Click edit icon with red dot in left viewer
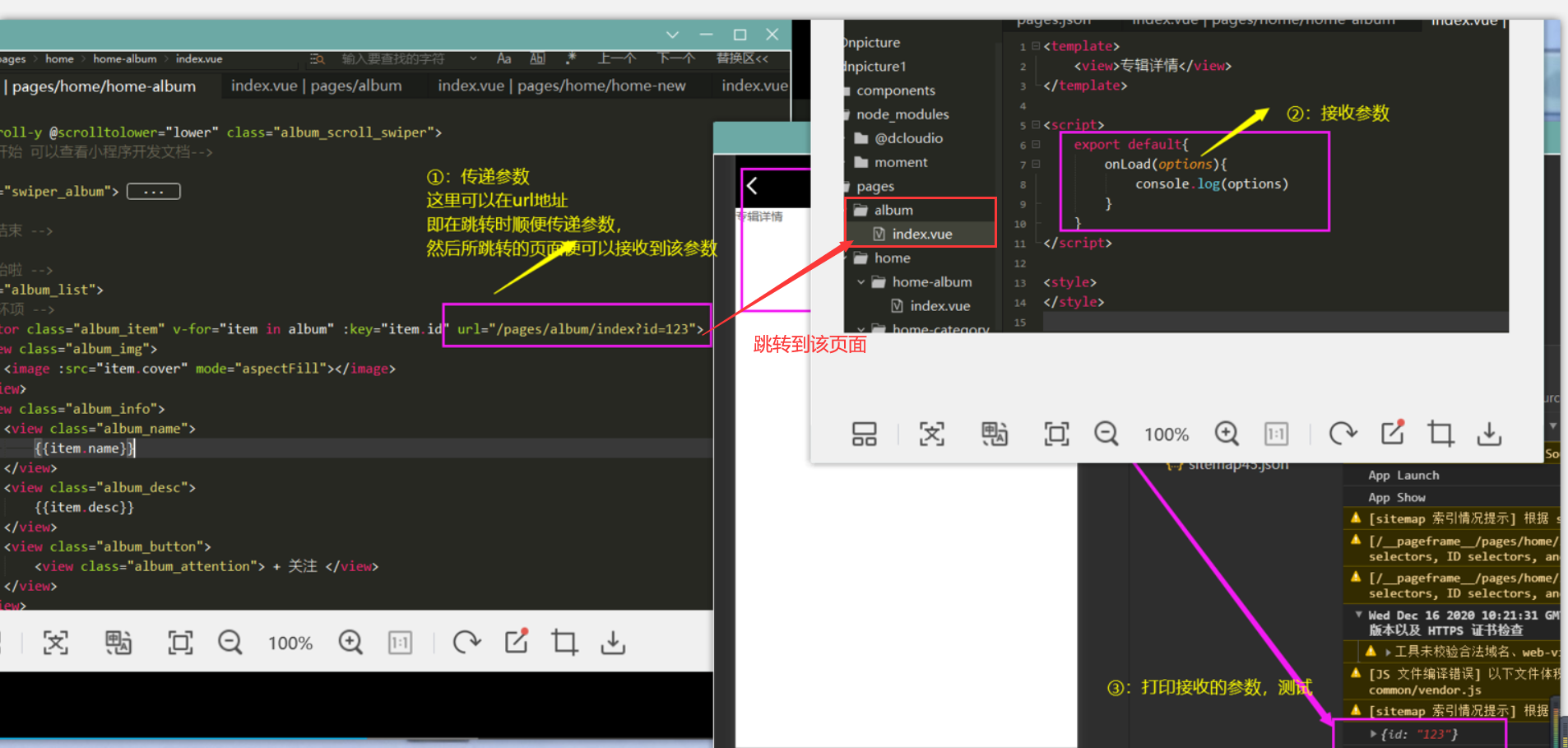Screen dimensions: 1568x748 517,641
